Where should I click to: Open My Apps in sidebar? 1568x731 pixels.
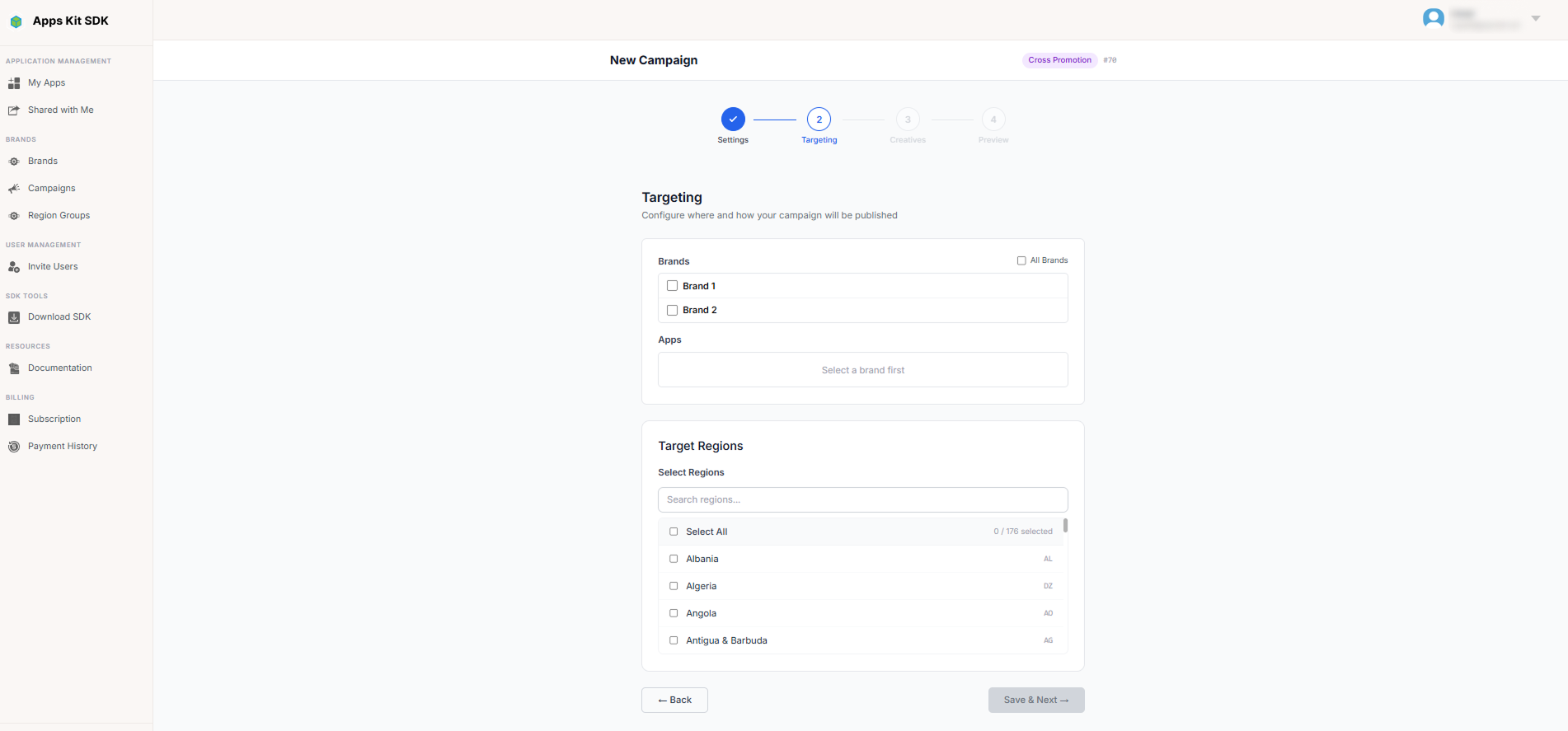point(46,83)
